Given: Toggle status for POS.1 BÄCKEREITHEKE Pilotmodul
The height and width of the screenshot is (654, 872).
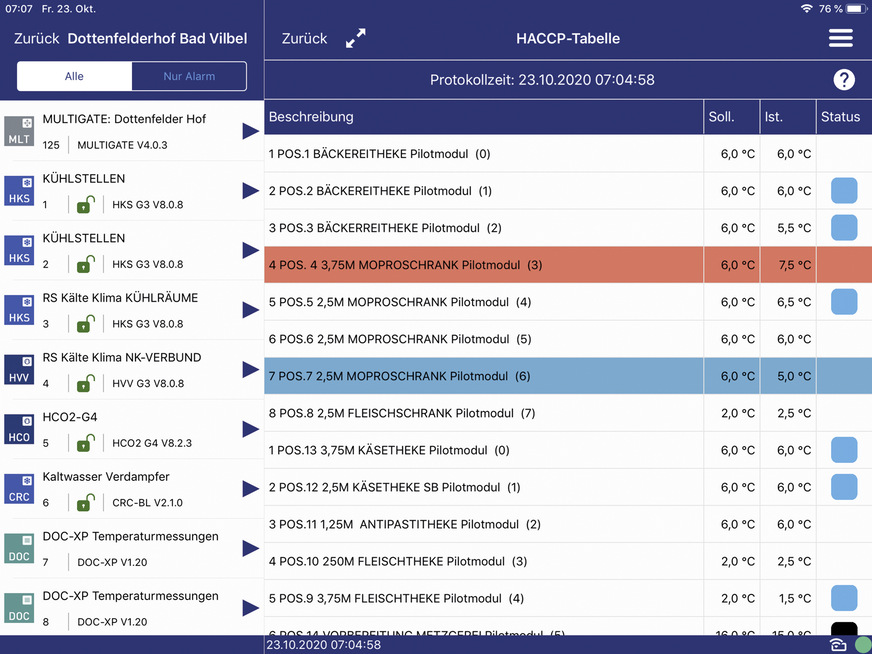Looking at the screenshot, I should click(x=842, y=154).
